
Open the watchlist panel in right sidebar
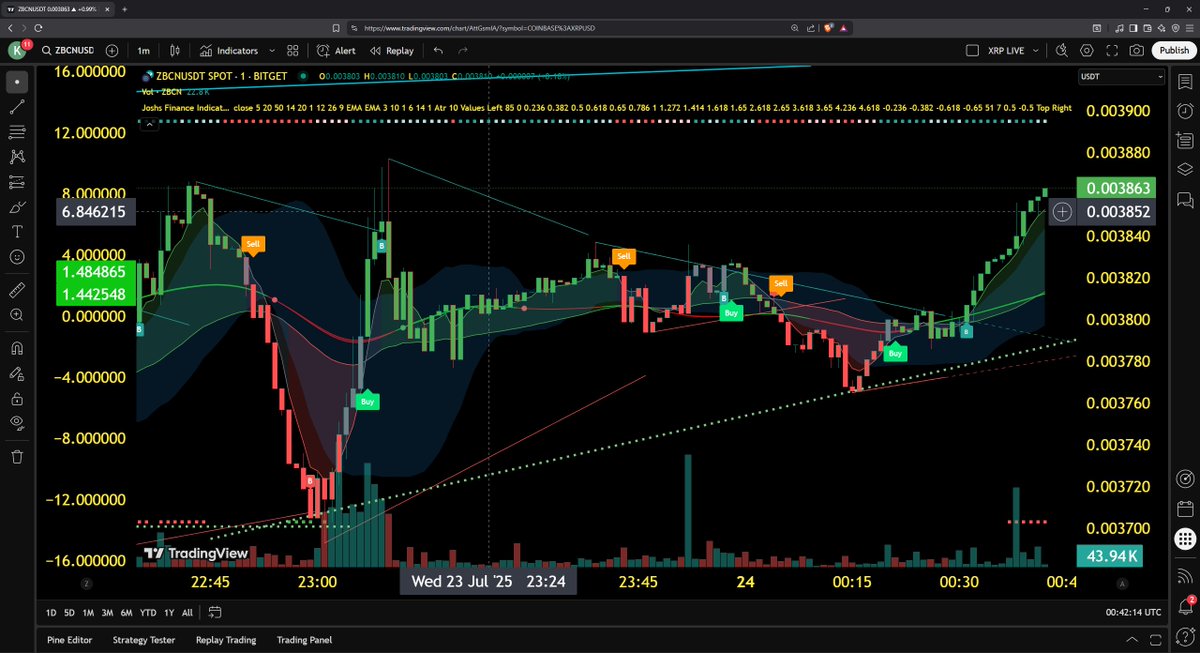1184,80
